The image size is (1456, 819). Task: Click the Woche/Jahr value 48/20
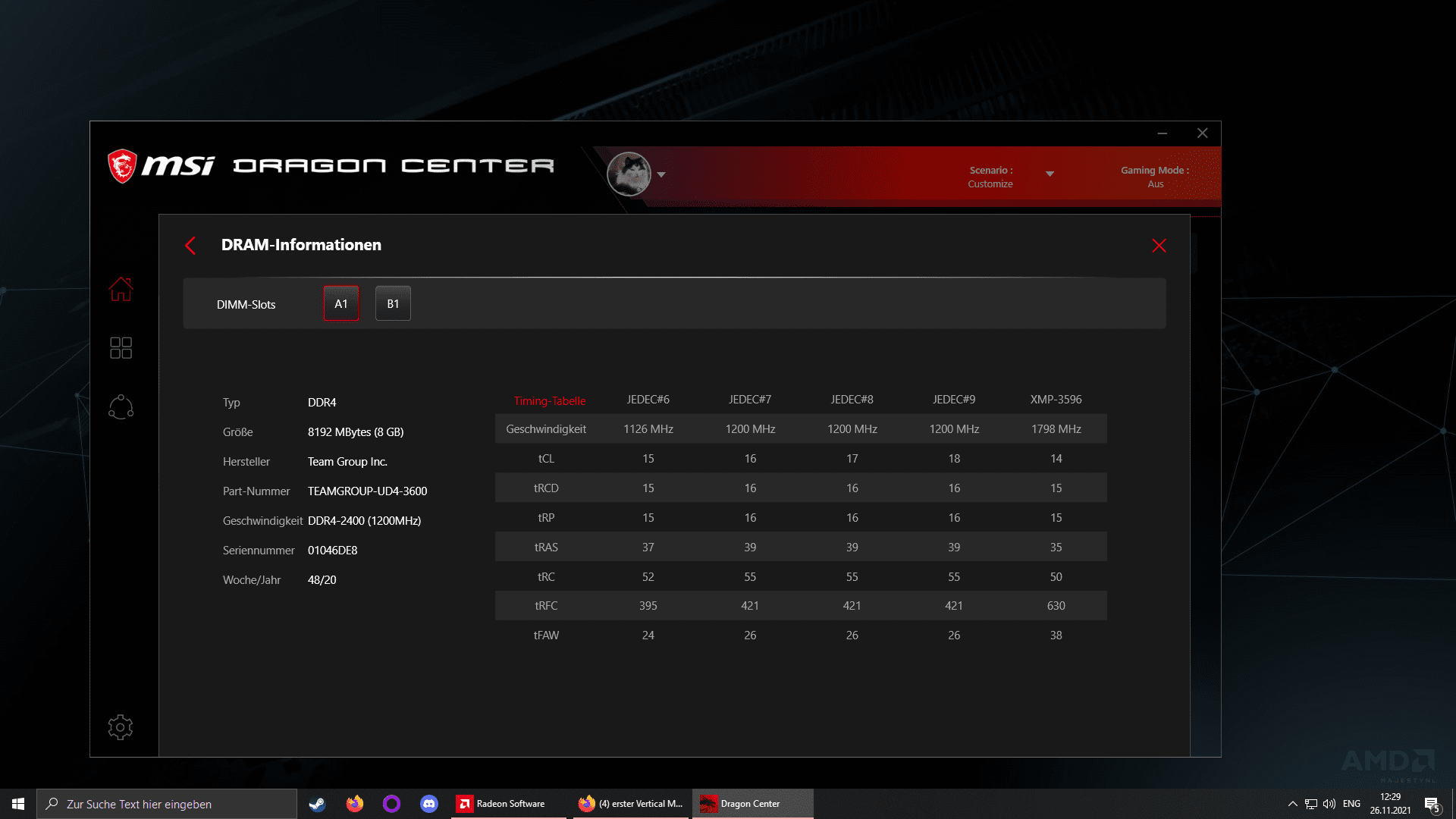coord(322,579)
